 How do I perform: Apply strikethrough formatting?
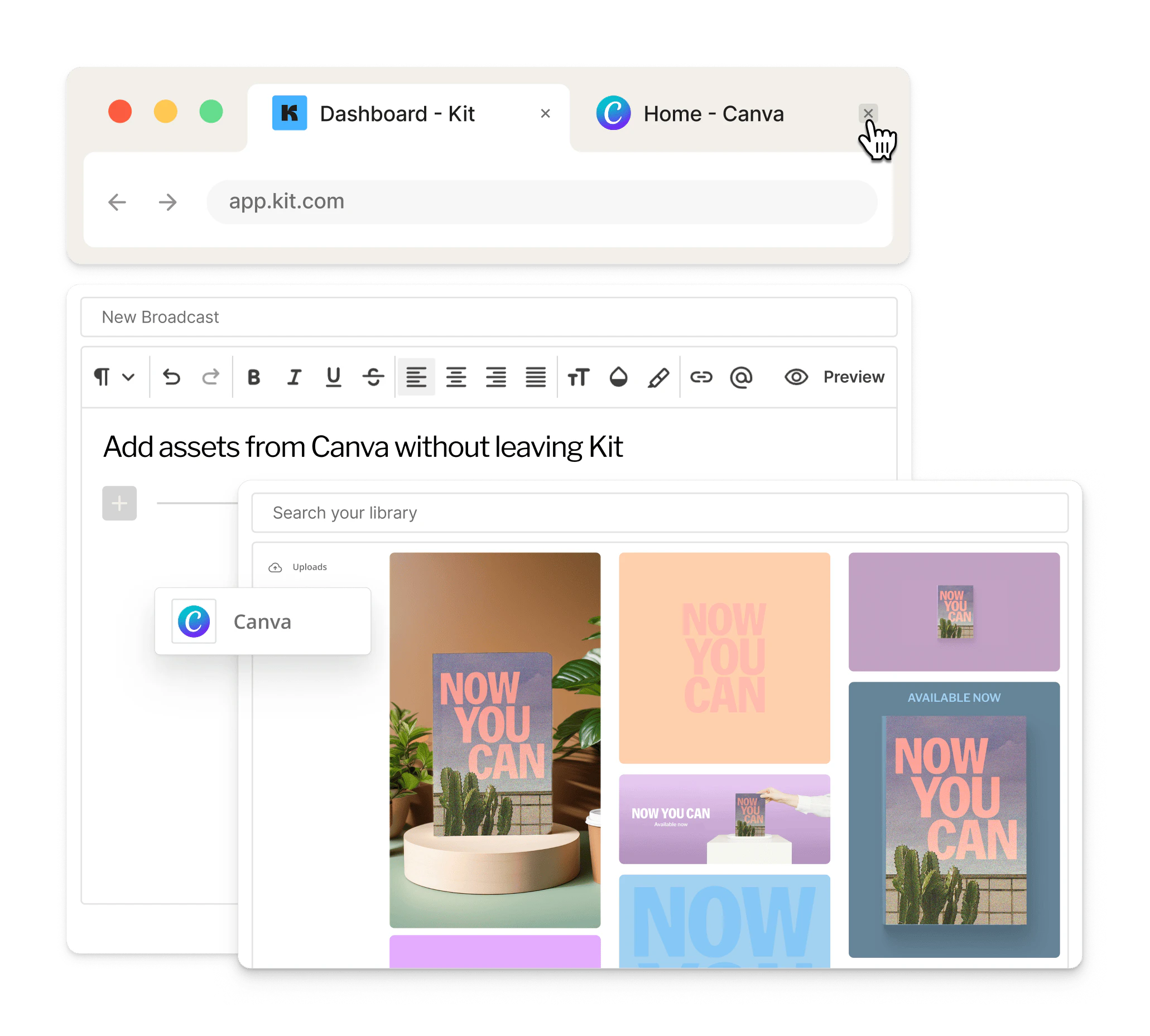point(373,376)
